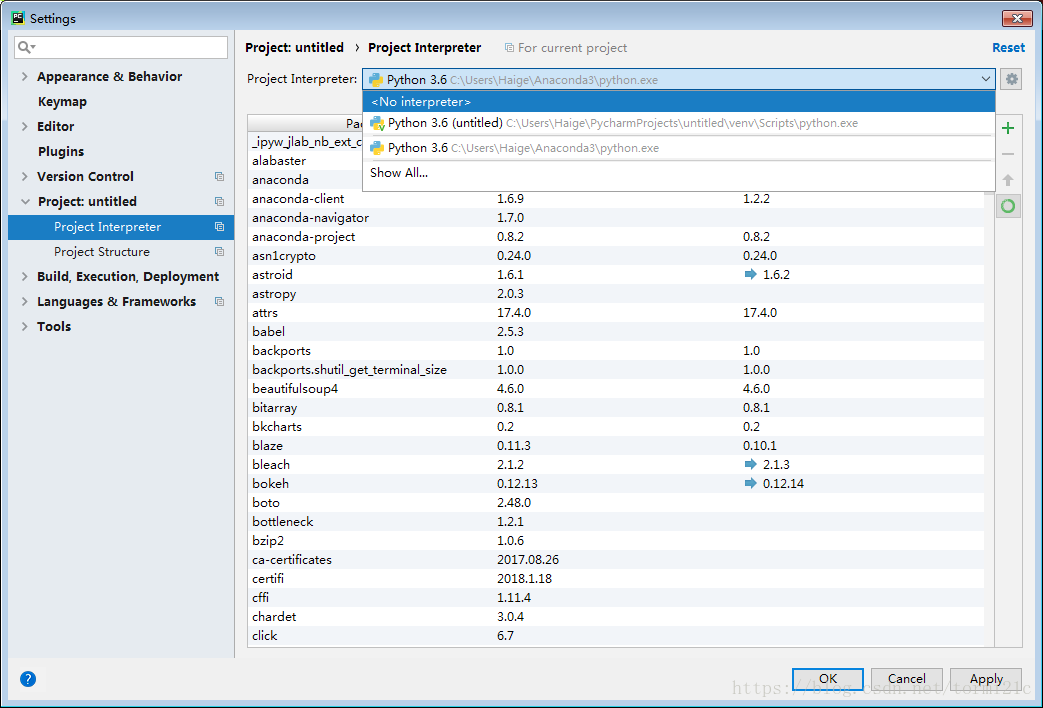The width and height of the screenshot is (1043, 708).
Task: Expand Appearance & Behavior section
Action: click(x=25, y=77)
